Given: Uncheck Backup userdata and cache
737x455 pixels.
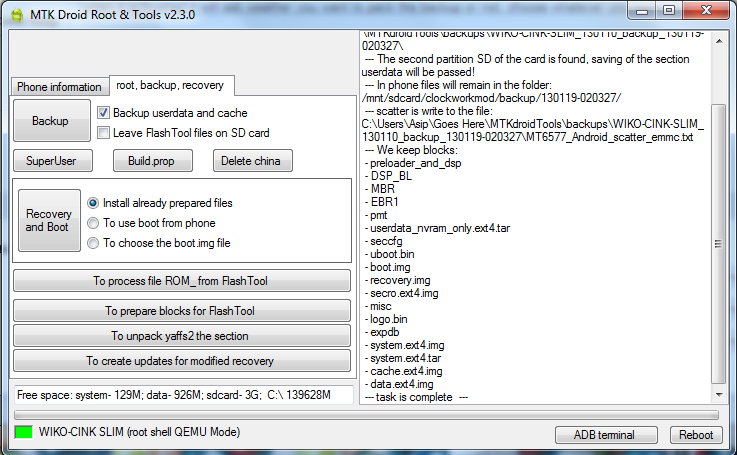Looking at the screenshot, I should pos(104,113).
